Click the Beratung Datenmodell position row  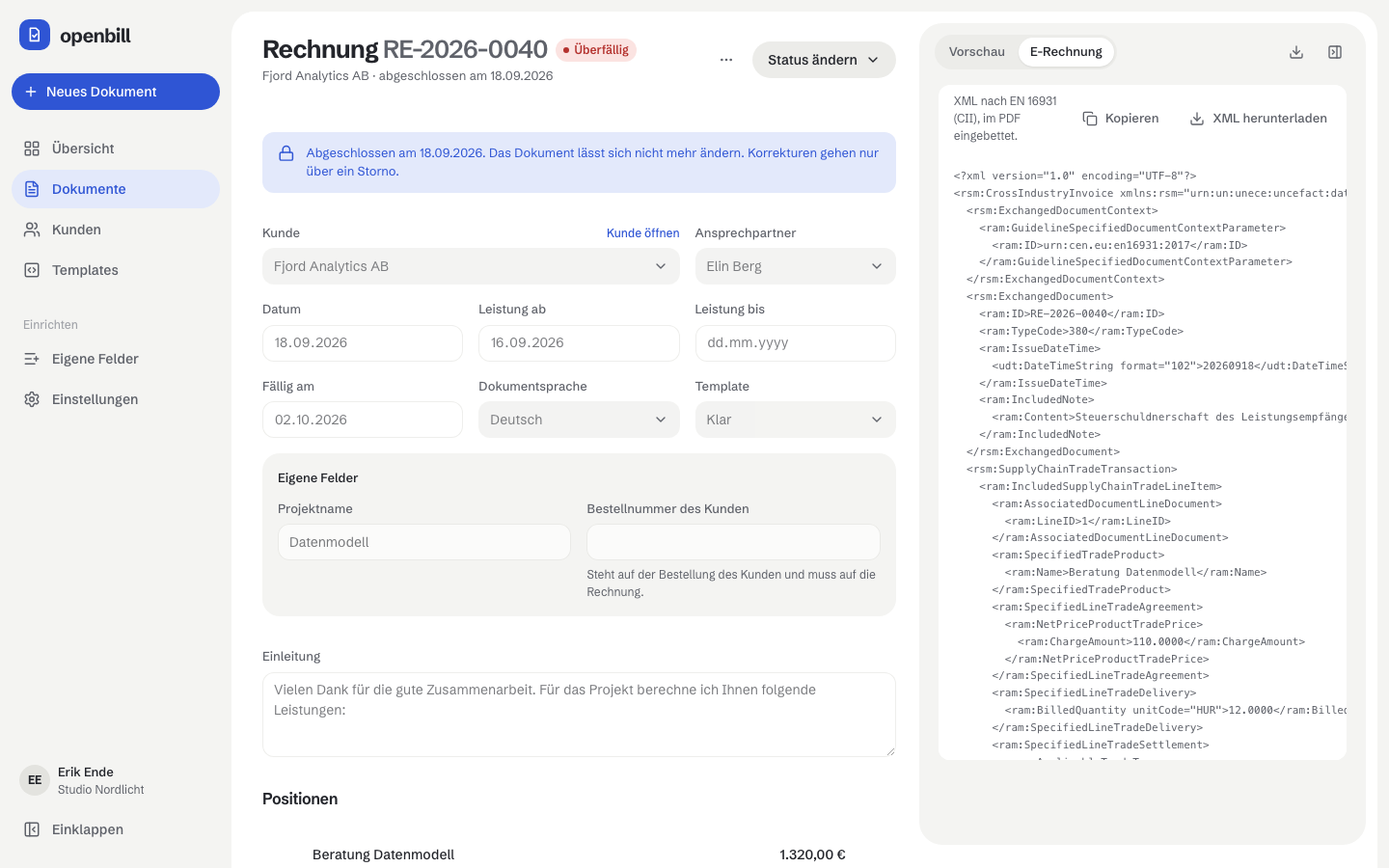[x=579, y=854]
